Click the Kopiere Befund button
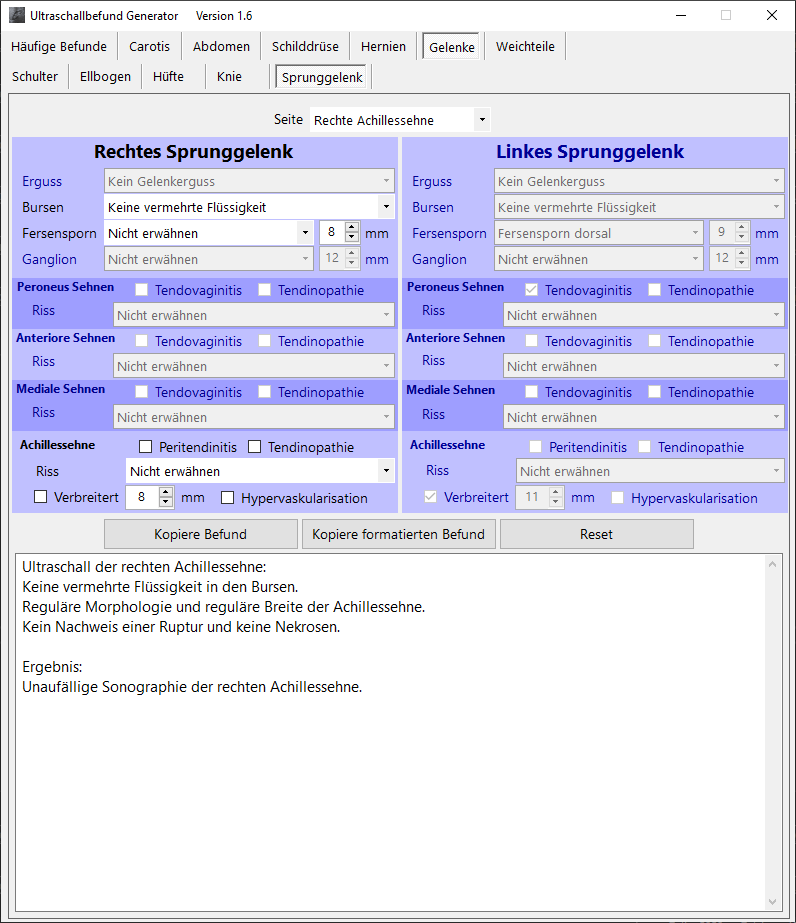796x923 pixels. [200, 534]
